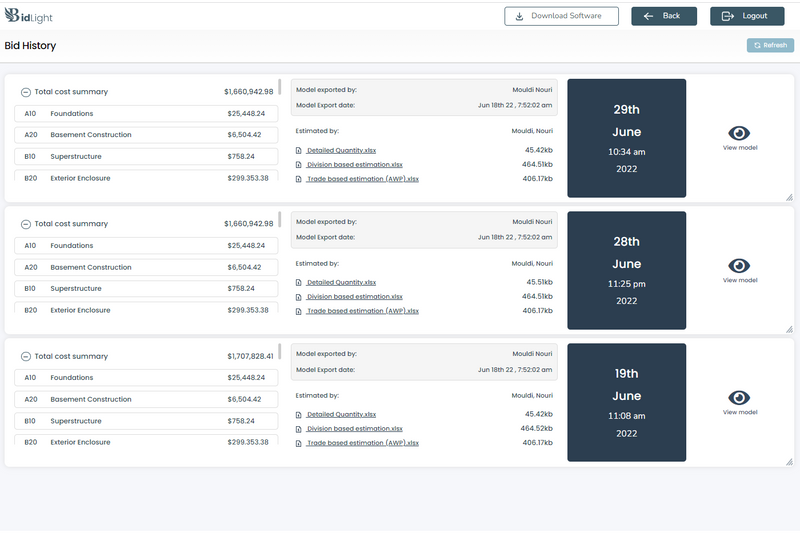Open Detailed Quantity.xlsx in 29th June bid

[x=341, y=150]
